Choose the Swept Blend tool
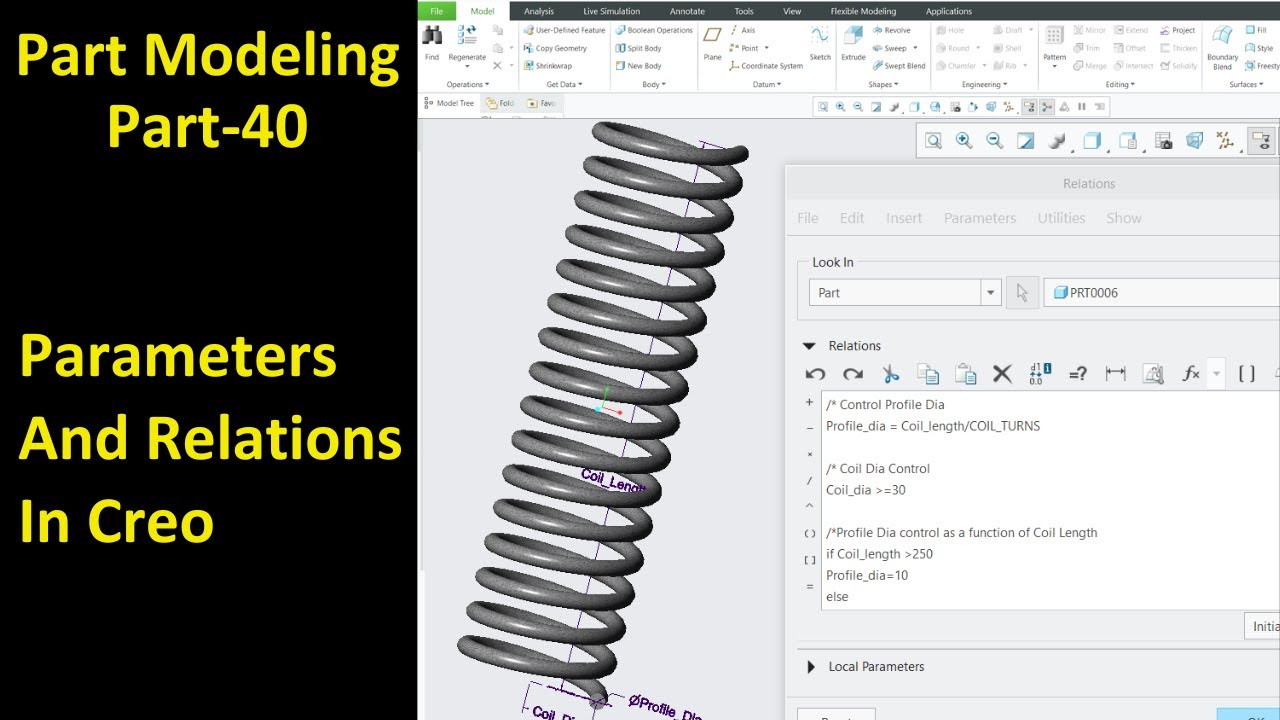Image resolution: width=1280 pixels, height=720 pixels. 898,66
